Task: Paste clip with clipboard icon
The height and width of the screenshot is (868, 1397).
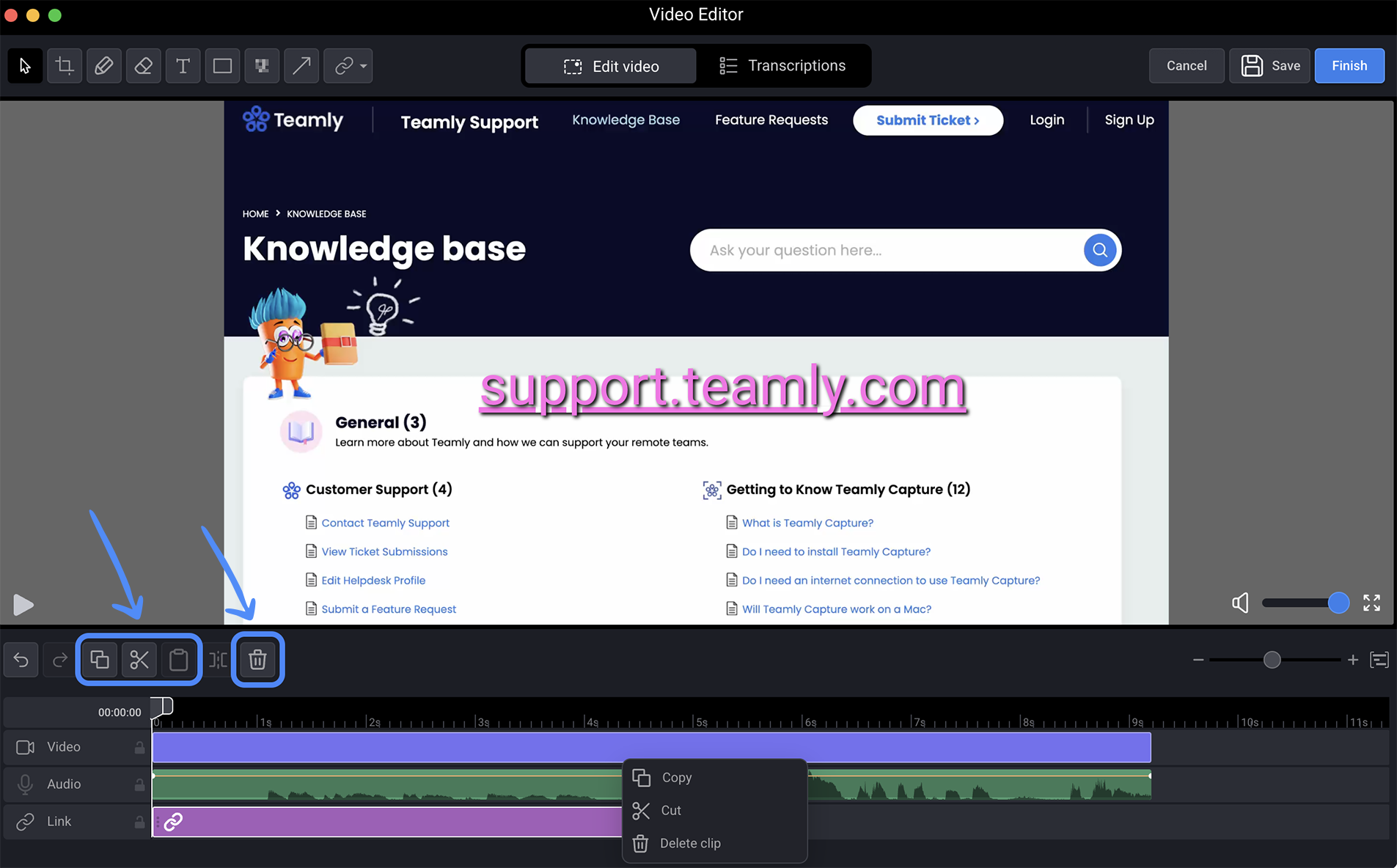Action: click(178, 660)
